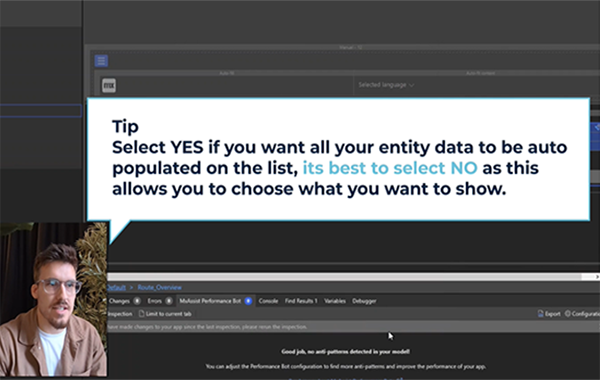Open the Performance Bot Configuration button
Image resolution: width=600 pixels, height=380 pixels.
click(582, 314)
